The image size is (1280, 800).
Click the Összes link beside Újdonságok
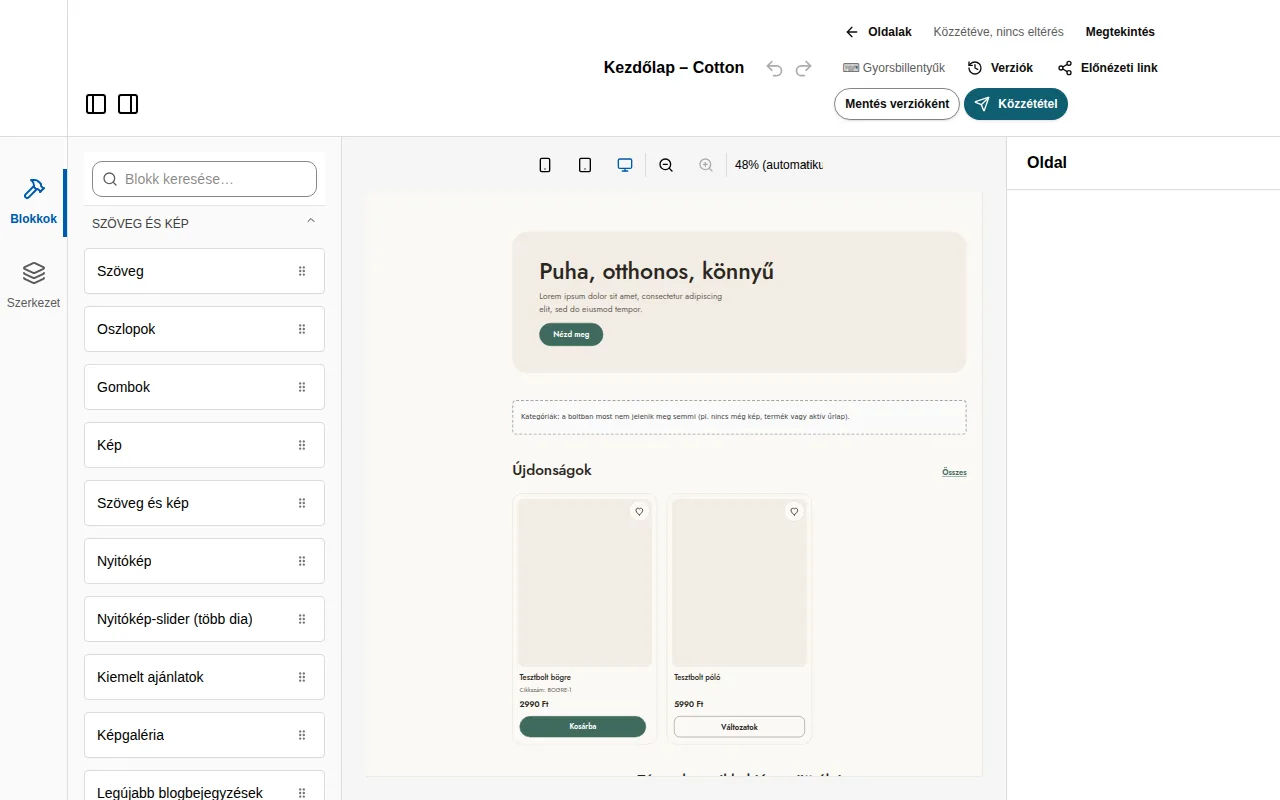click(954, 472)
